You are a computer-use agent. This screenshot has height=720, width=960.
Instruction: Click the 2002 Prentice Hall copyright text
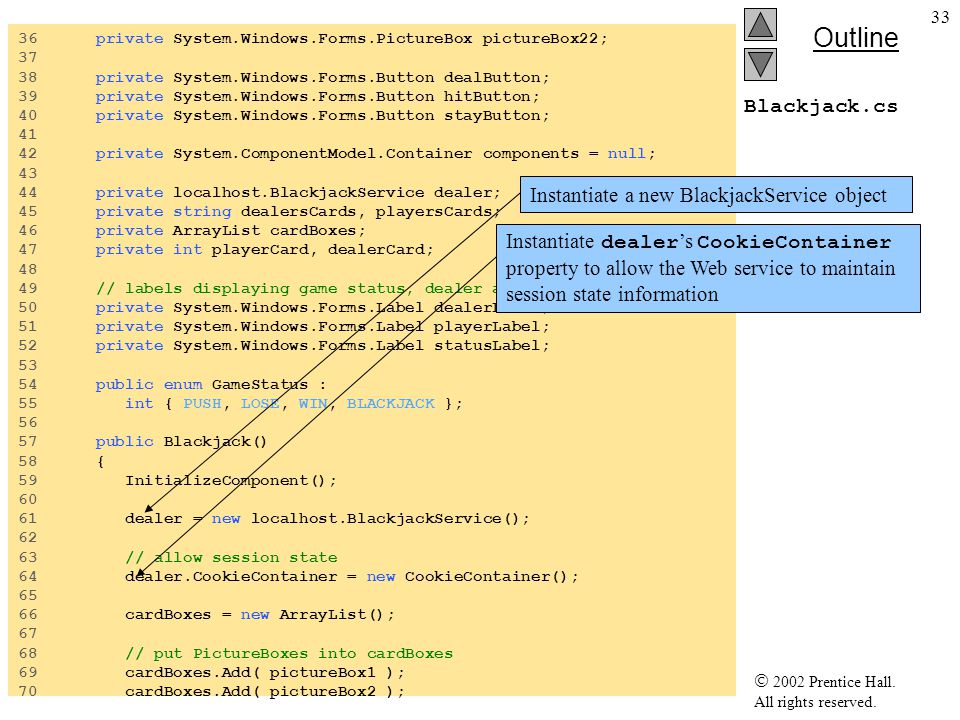825,681
